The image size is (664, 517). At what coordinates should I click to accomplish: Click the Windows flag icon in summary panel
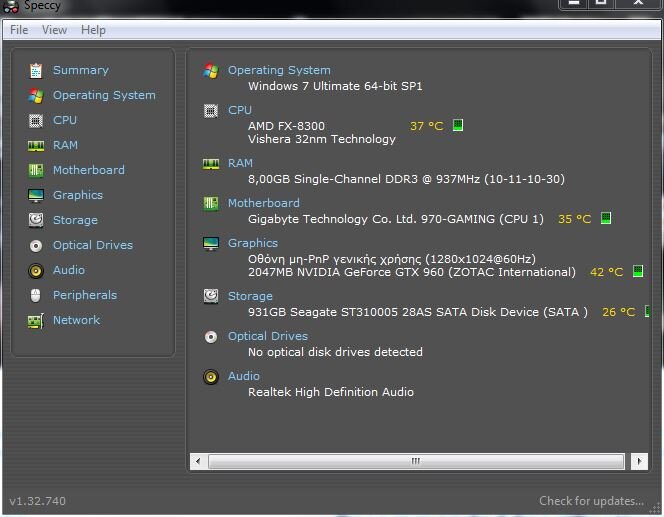[x=211, y=71]
